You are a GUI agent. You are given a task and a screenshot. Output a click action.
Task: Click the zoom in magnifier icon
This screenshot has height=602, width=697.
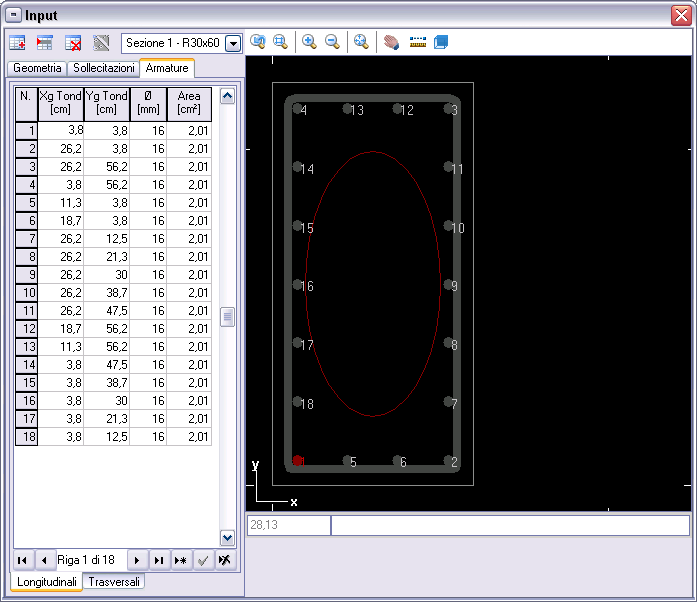pos(309,42)
